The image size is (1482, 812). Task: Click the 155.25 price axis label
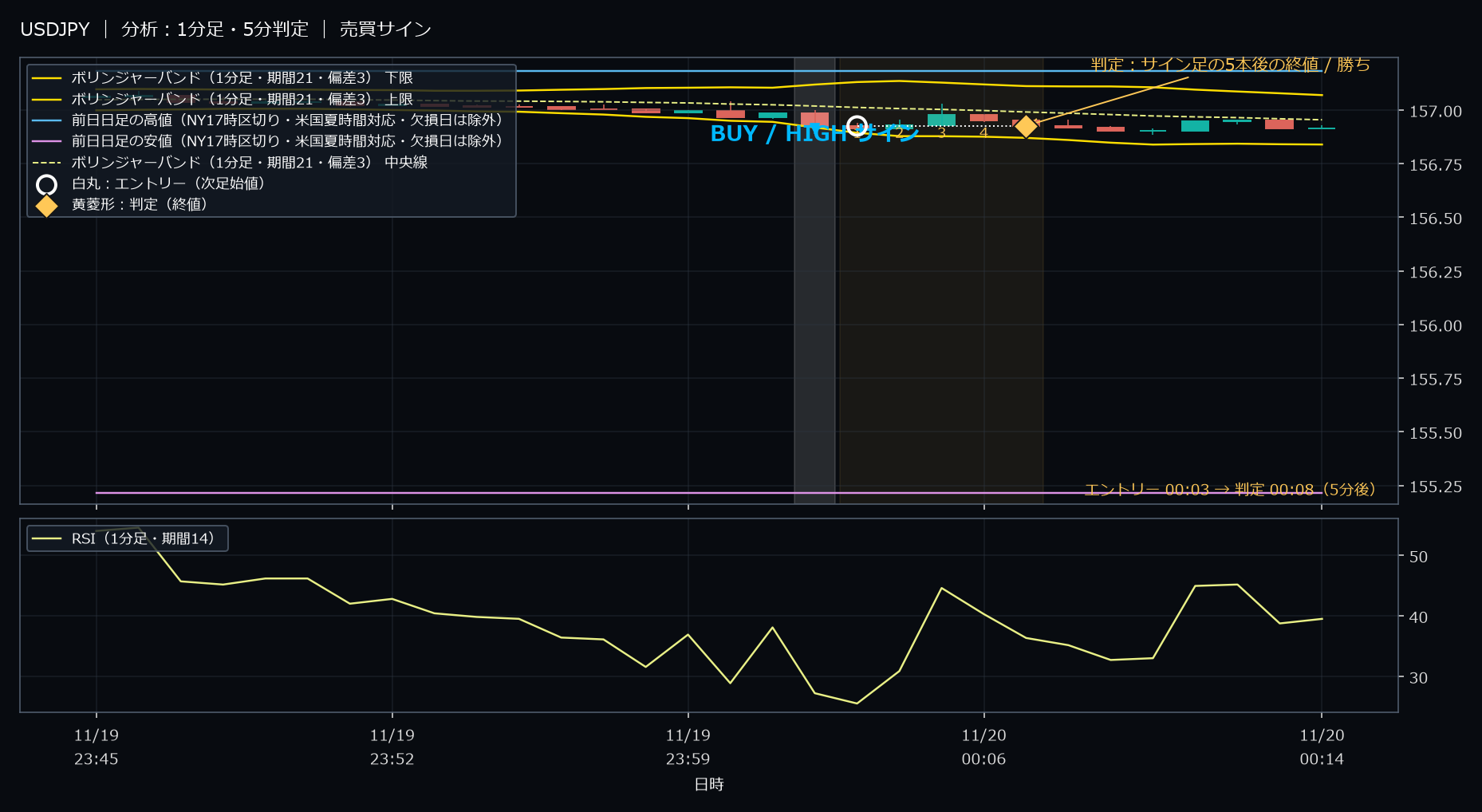(x=1436, y=487)
